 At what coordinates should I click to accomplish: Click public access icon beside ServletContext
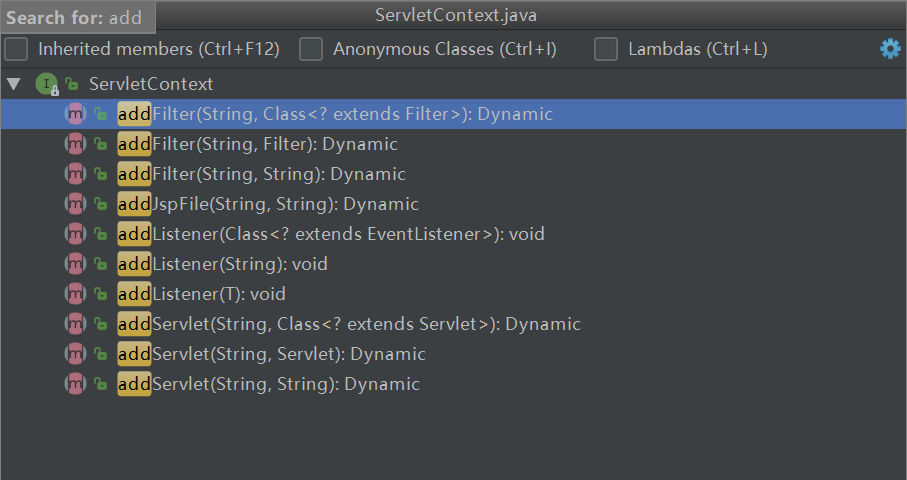(72, 84)
